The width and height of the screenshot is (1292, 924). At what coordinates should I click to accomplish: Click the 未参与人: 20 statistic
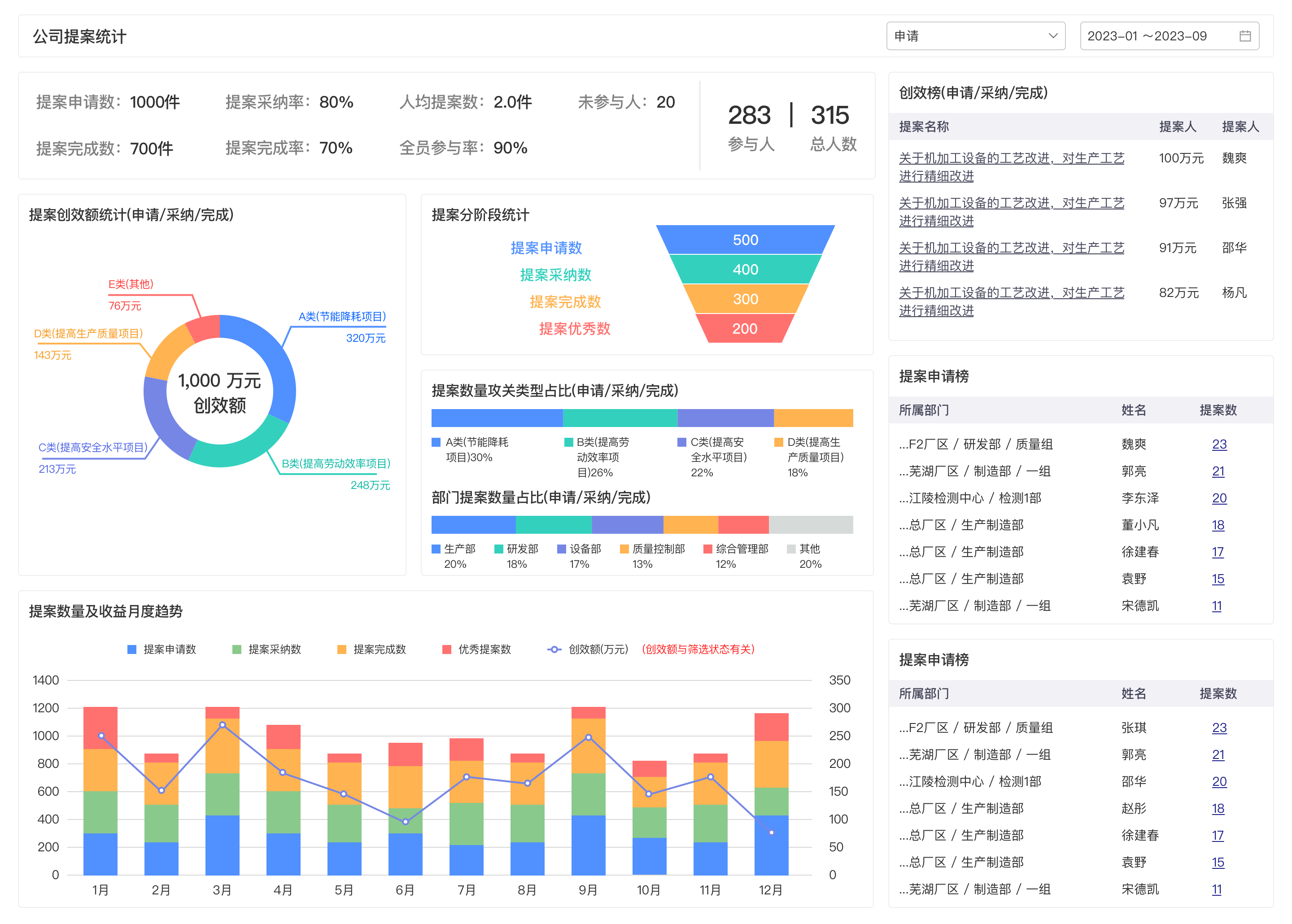[x=626, y=102]
